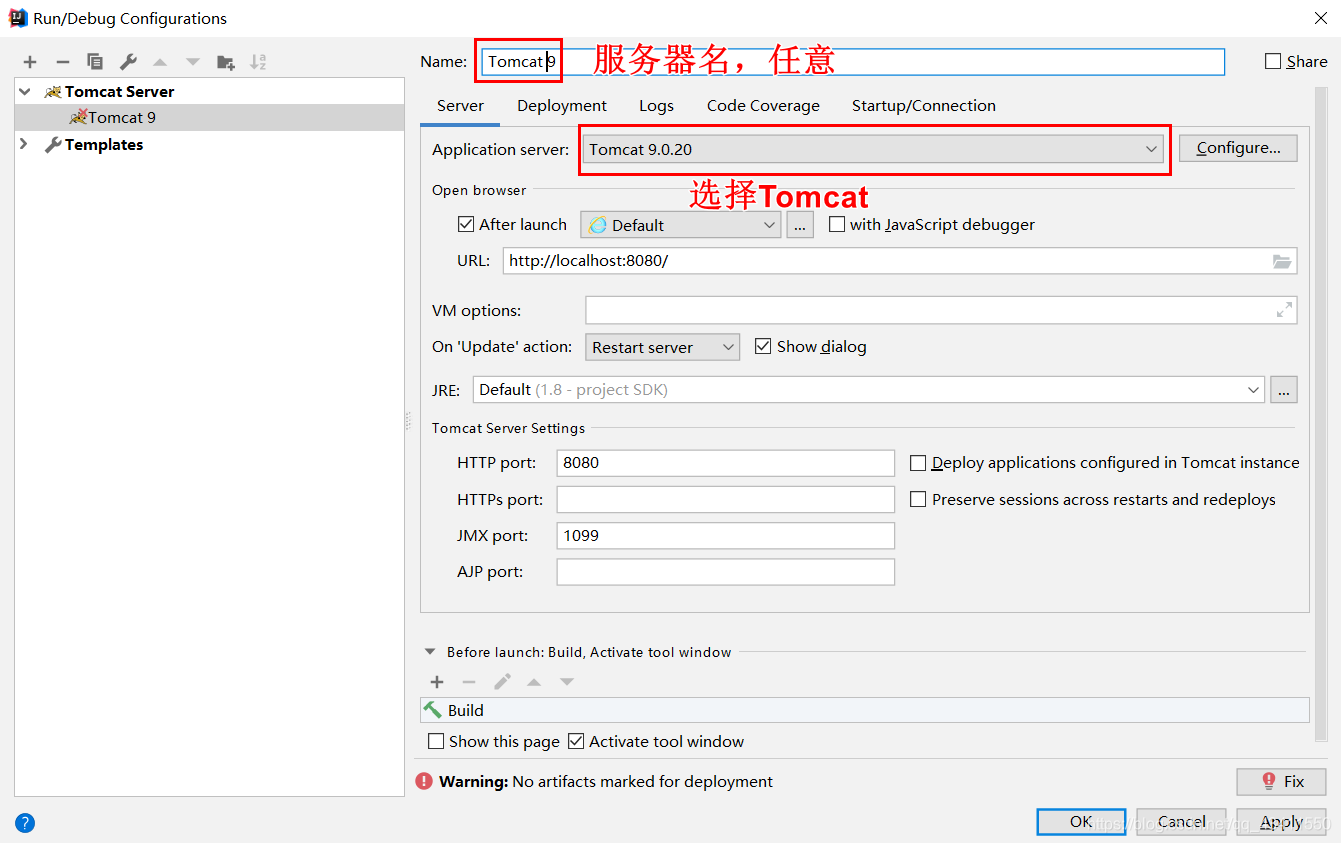Open the Default browser dropdown
The height and width of the screenshot is (843, 1341).
pyautogui.click(x=680, y=225)
